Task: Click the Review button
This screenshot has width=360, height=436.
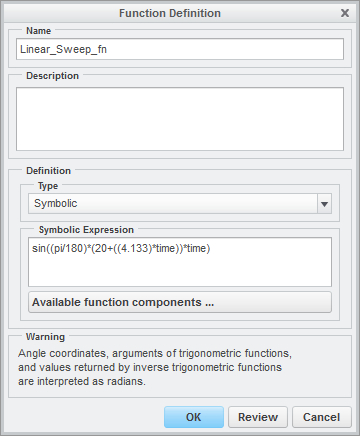Action: (x=258, y=417)
